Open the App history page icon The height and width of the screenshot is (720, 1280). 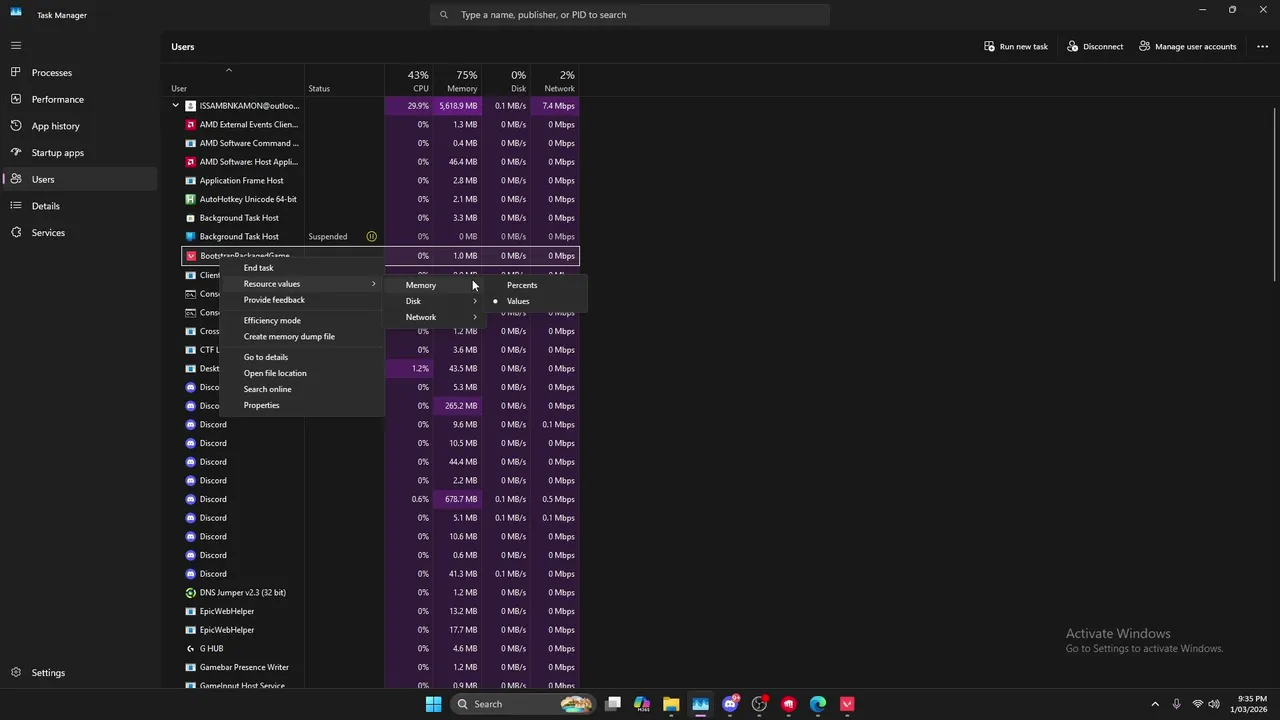tap(16, 126)
